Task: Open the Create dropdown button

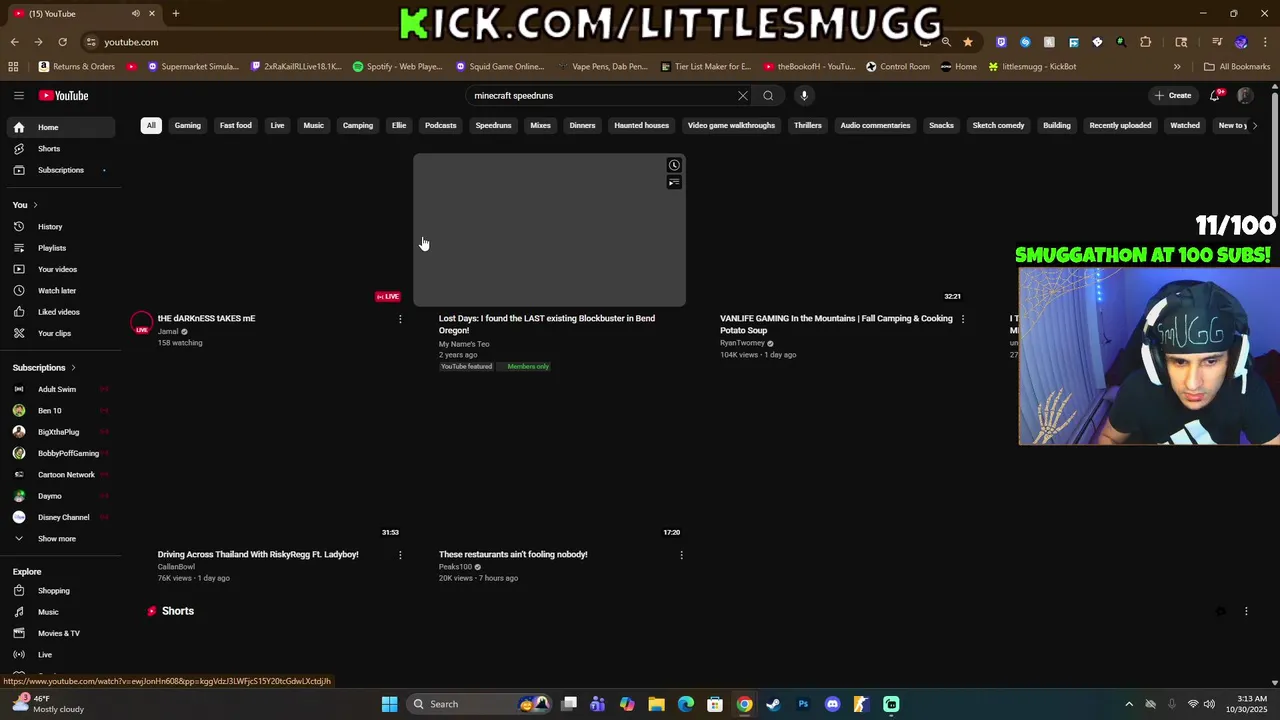Action: (x=1173, y=96)
